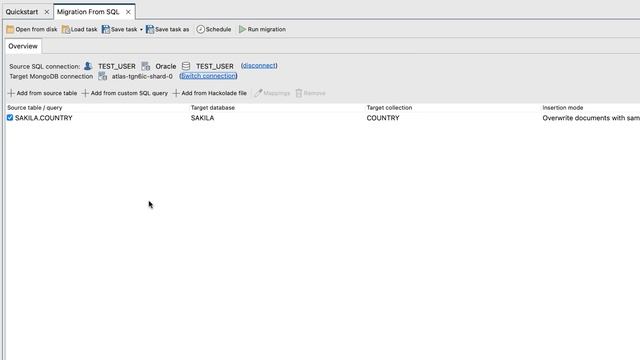Click the COUNTRY target collection cell
The height and width of the screenshot is (360, 640).
pos(383,118)
